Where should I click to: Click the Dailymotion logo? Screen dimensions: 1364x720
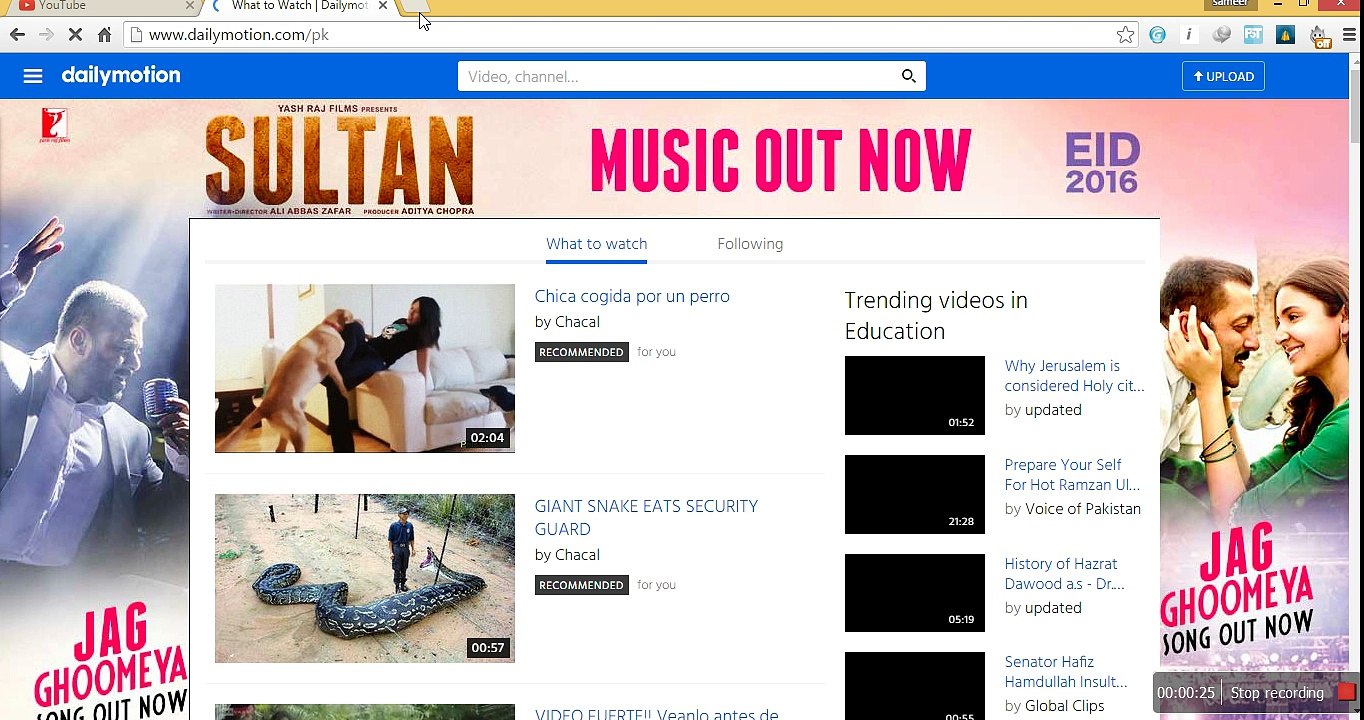(x=121, y=76)
